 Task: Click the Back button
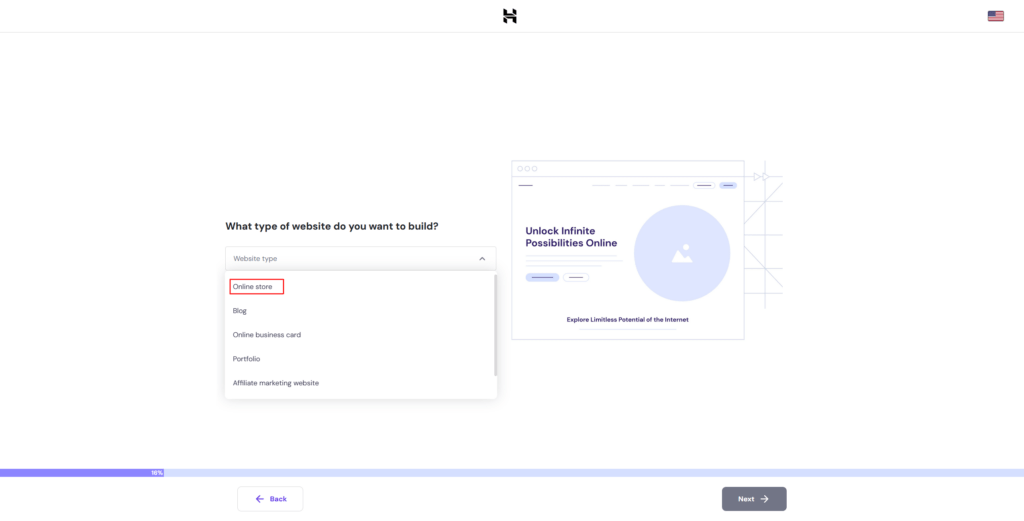click(270, 499)
